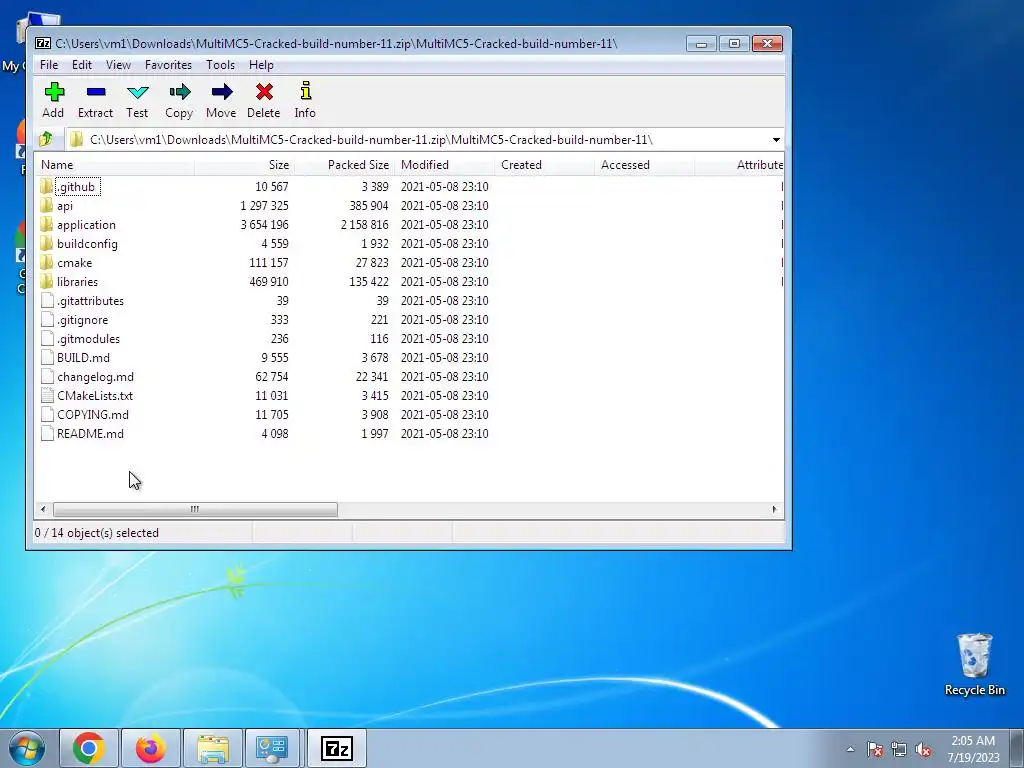Open the Help menu
This screenshot has height=768, width=1024.
[x=261, y=65]
